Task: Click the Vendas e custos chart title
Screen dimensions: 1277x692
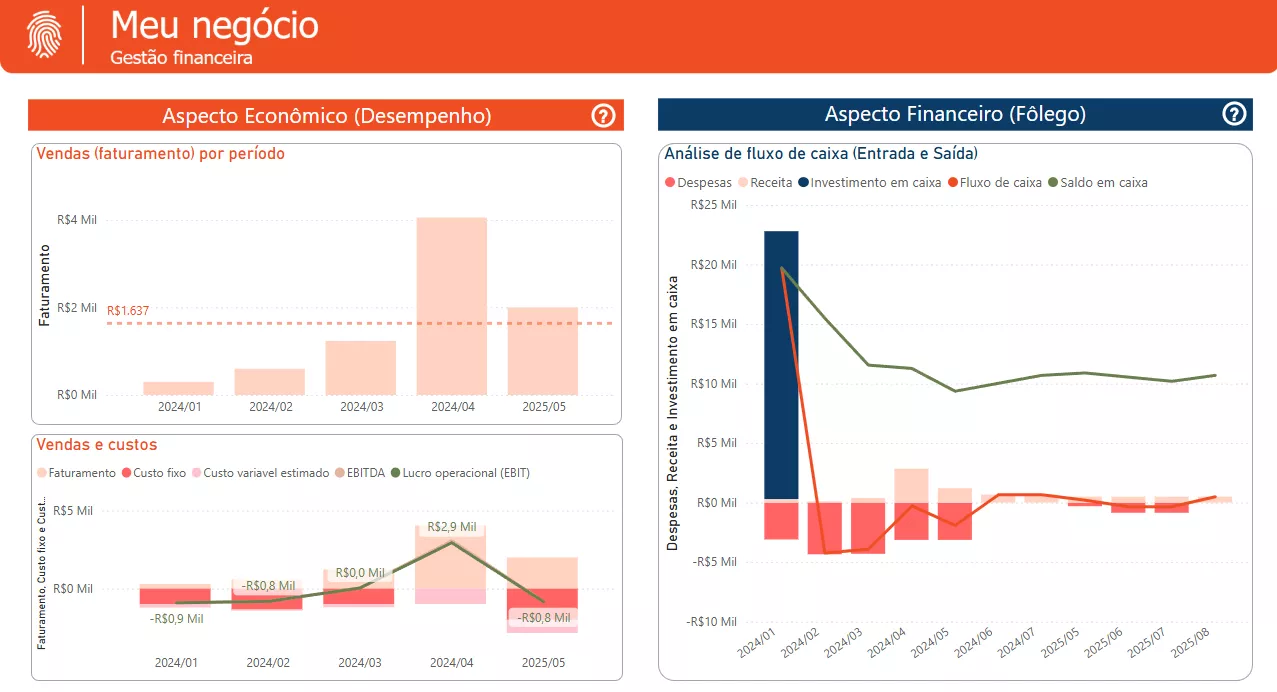Action: point(96,445)
